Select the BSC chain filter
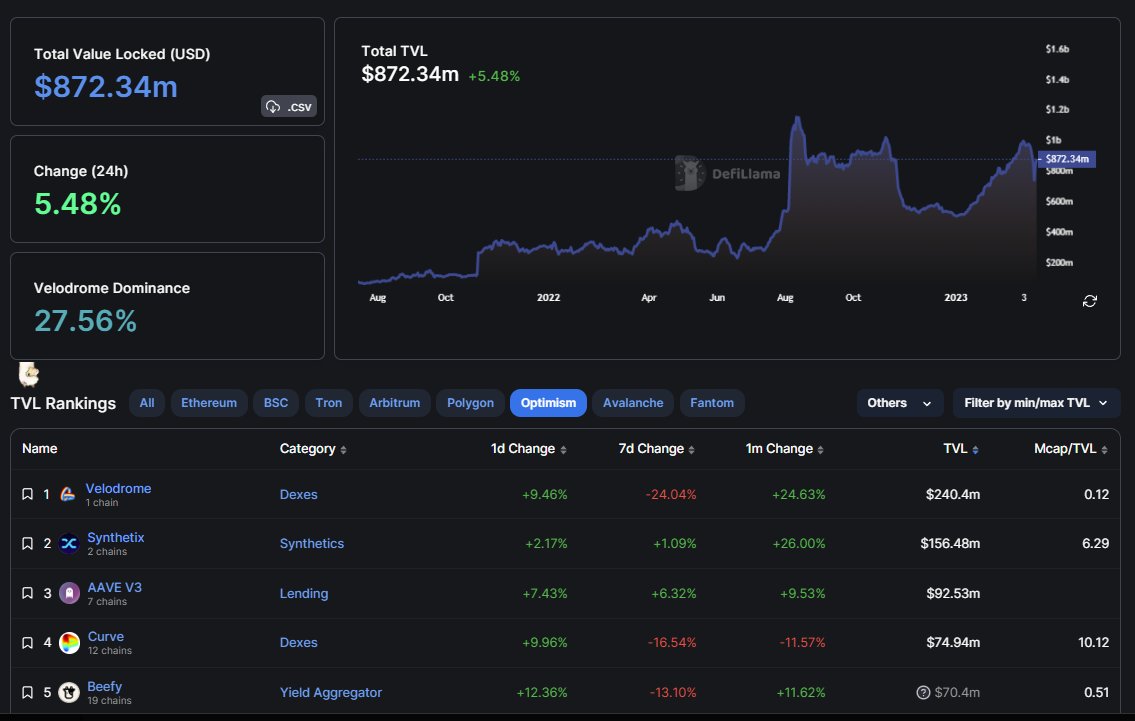This screenshot has width=1135, height=721. pyautogui.click(x=276, y=403)
